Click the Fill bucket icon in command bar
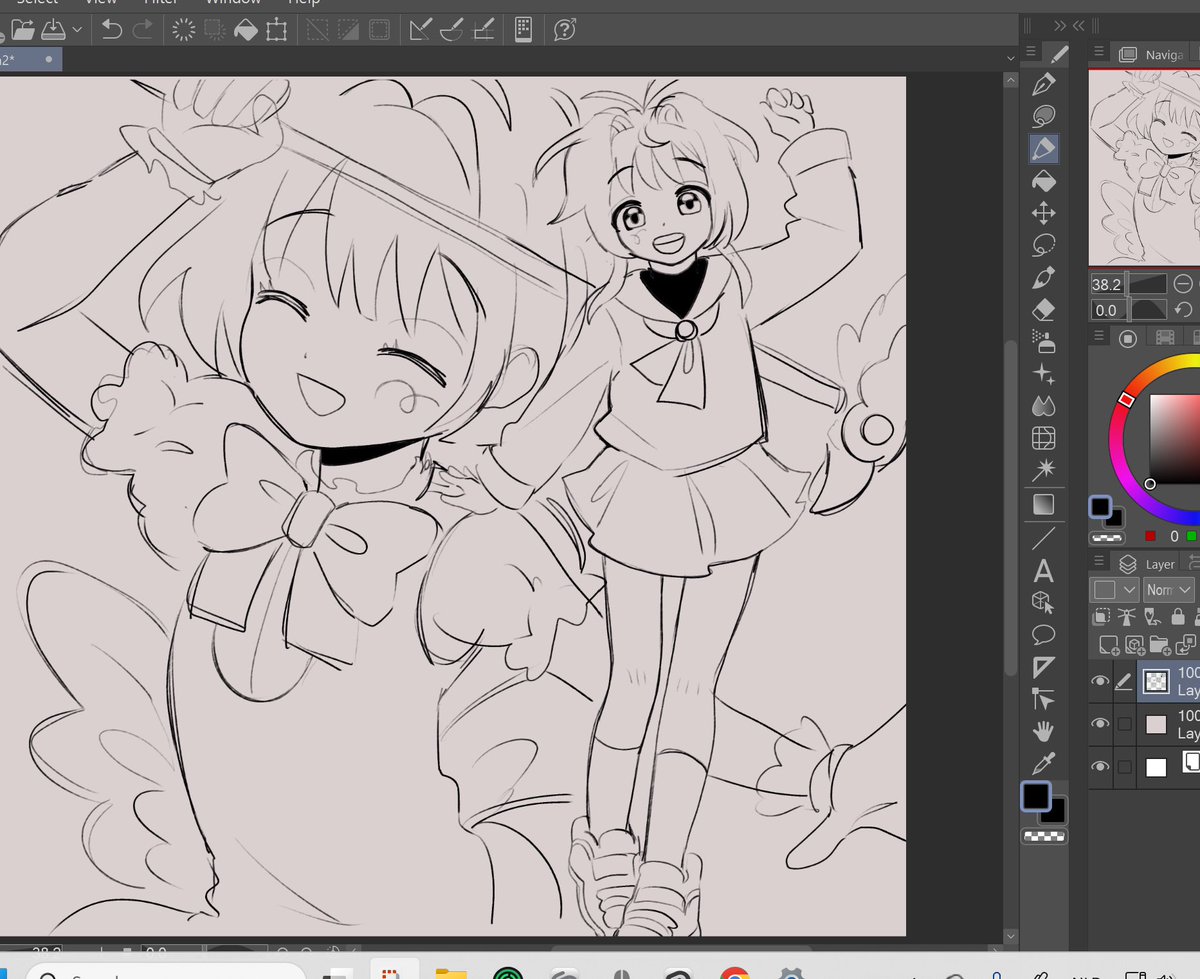The height and width of the screenshot is (979, 1200). click(246, 30)
